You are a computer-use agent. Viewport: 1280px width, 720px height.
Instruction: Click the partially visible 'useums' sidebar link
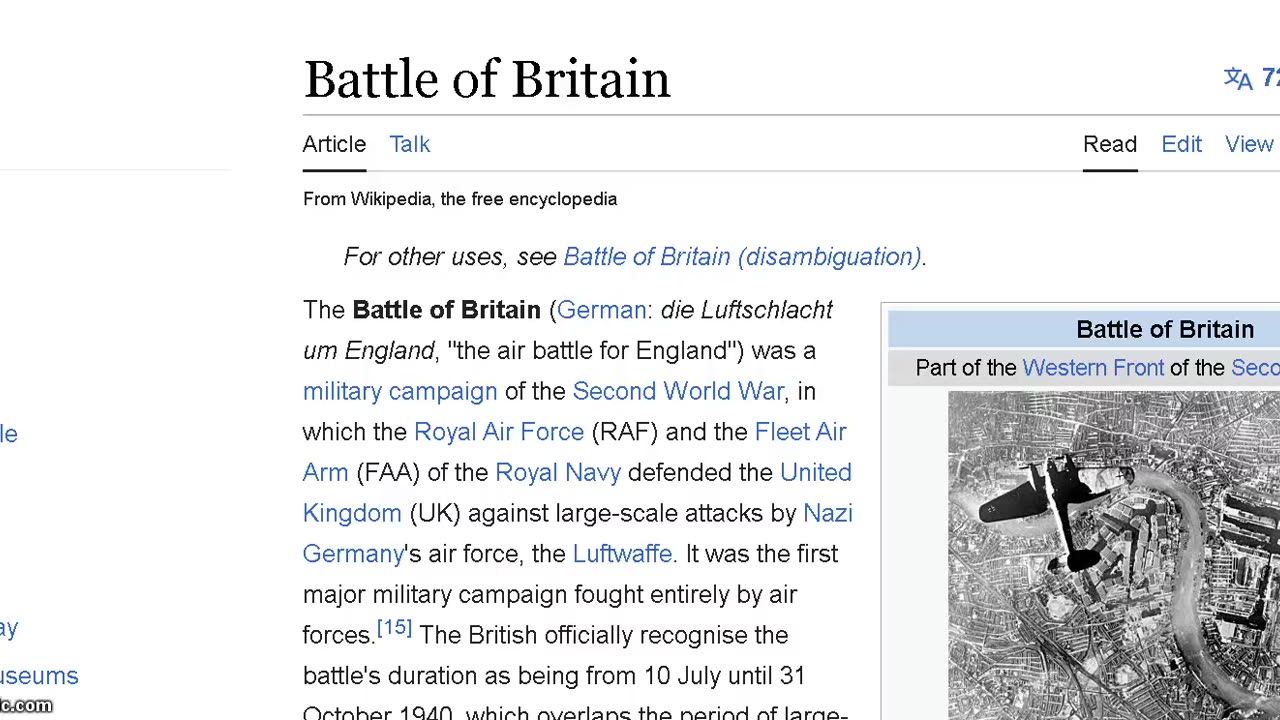(39, 676)
